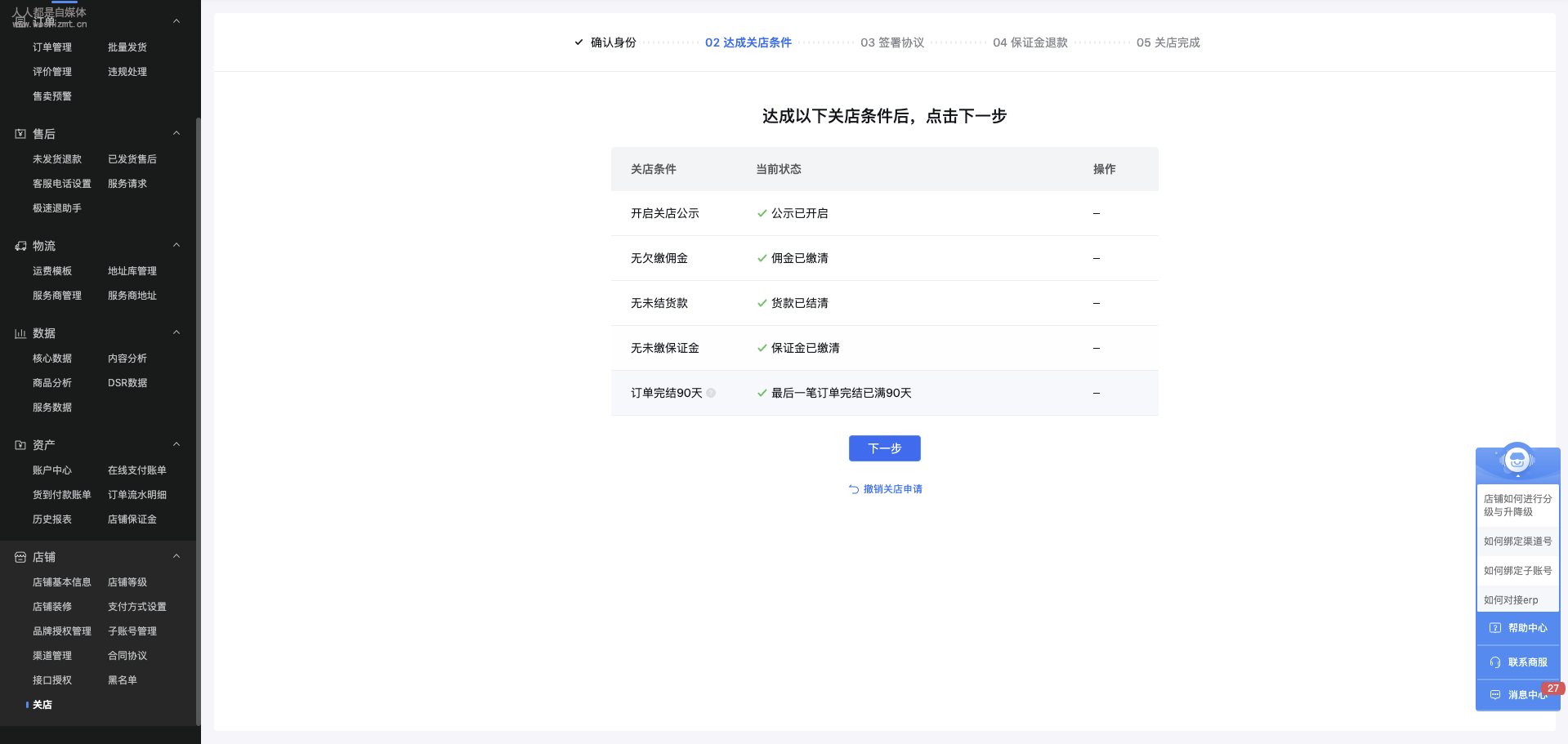Go to 子账号管理
This screenshot has width=1568, height=744.
point(132,631)
